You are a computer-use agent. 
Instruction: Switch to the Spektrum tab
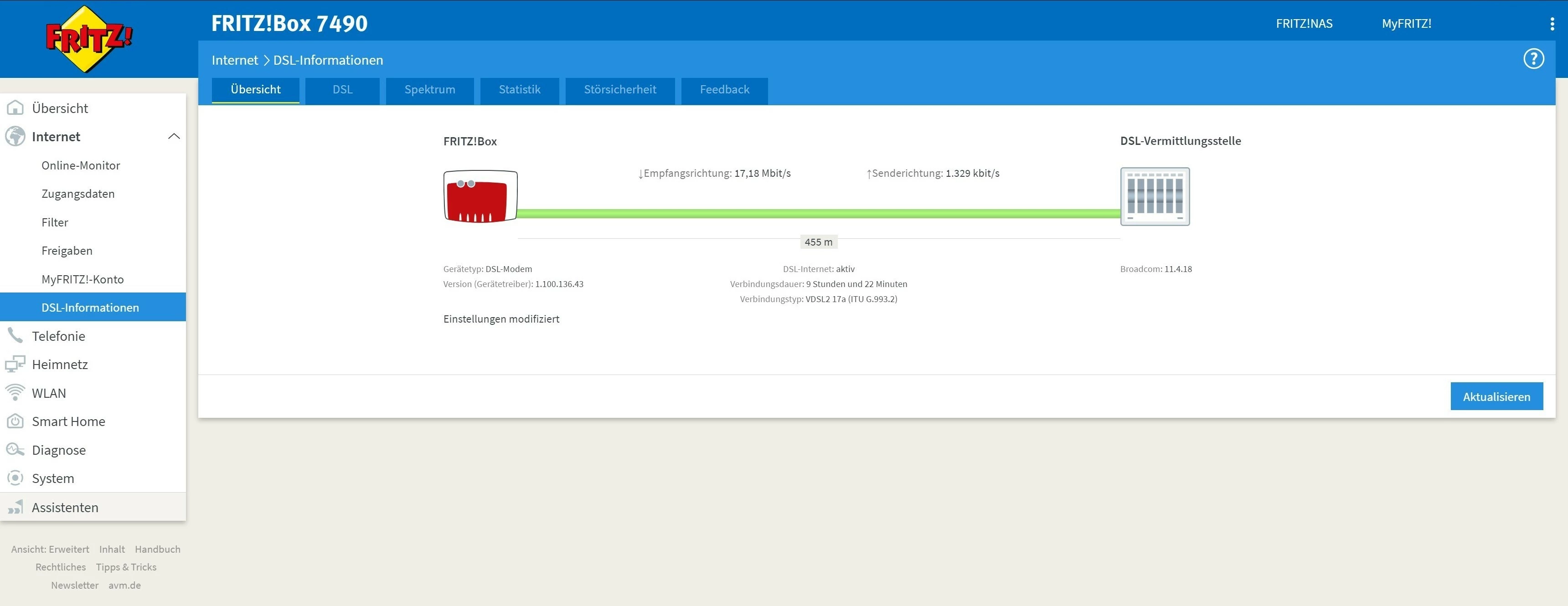point(429,90)
